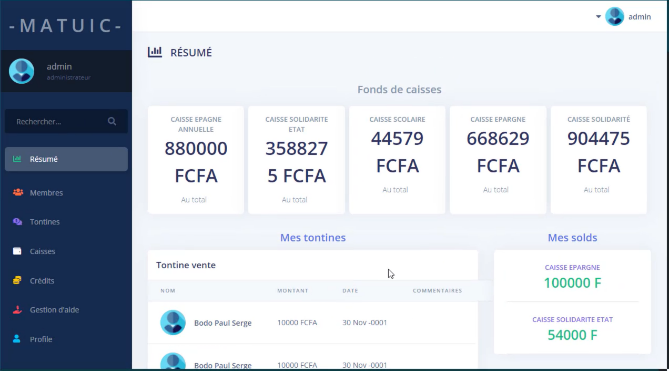Click the Tontines coins icon
Image resolution: width=669 pixels, height=371 pixels.
point(17,222)
